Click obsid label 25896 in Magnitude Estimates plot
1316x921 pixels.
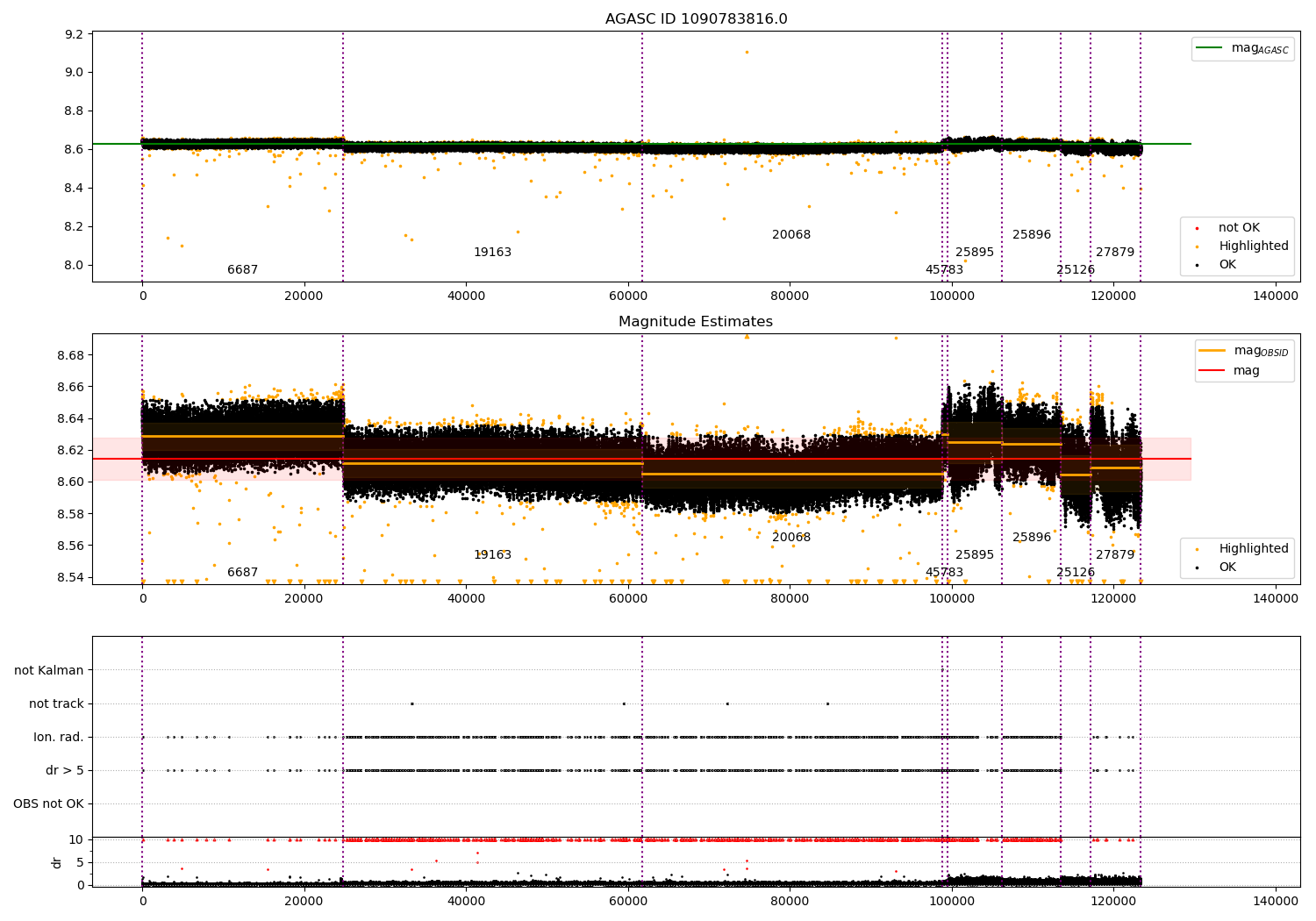click(1032, 538)
